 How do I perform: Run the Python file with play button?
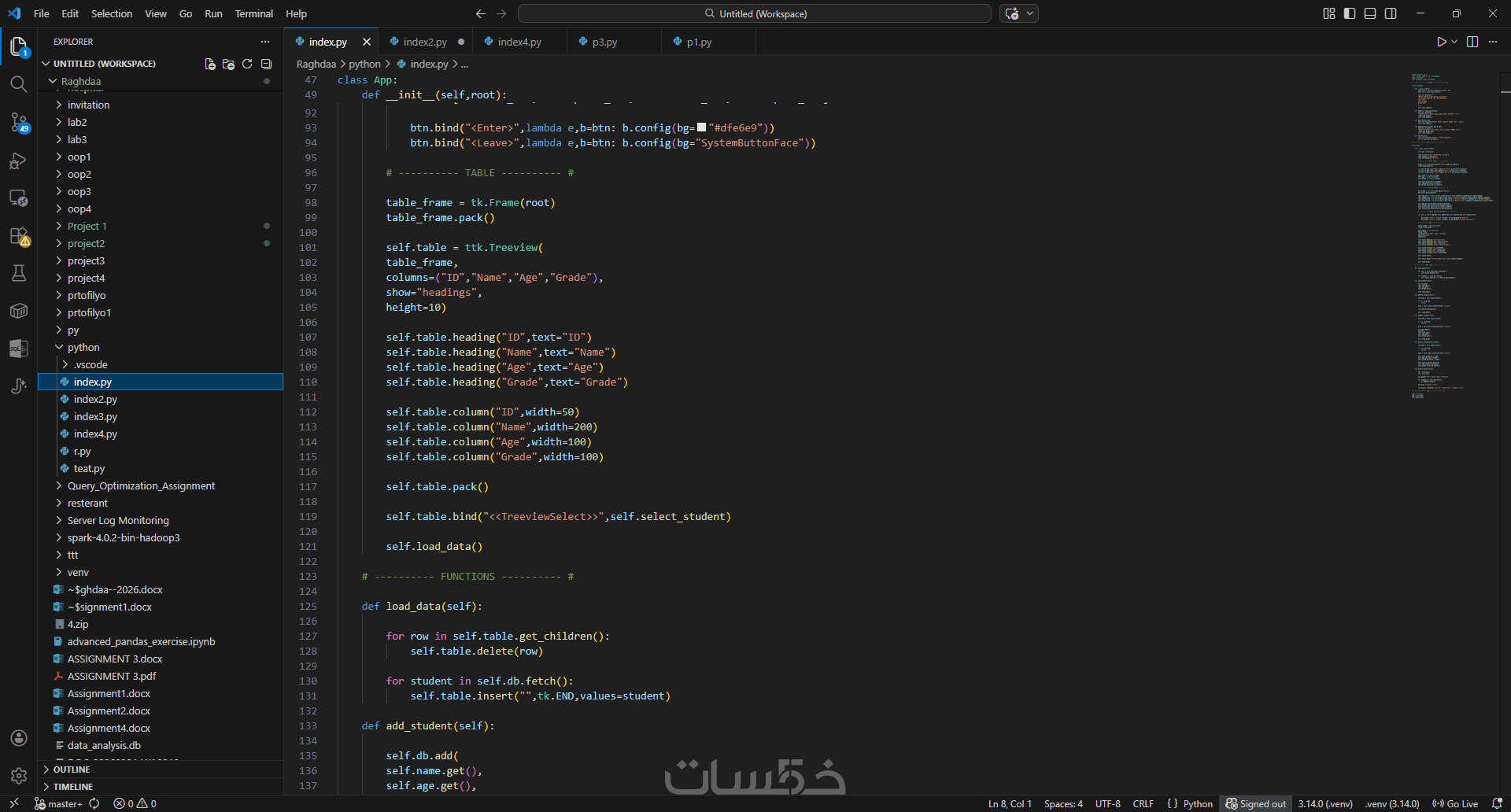coord(1441,42)
